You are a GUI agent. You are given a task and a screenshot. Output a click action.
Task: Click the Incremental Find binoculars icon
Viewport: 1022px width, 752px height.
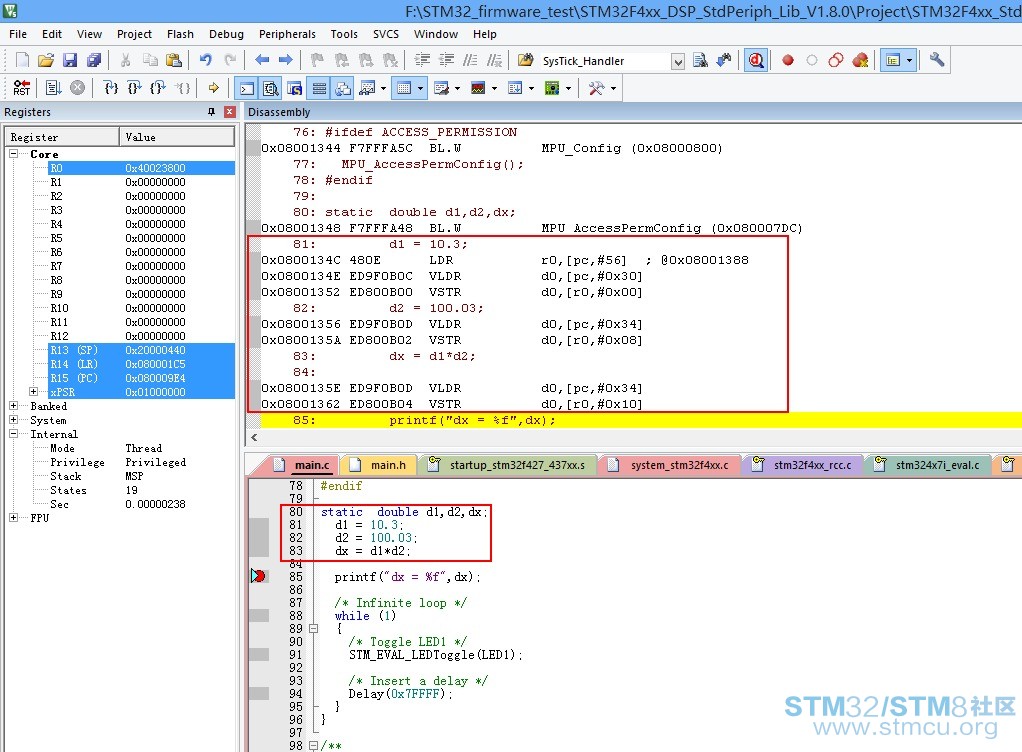click(x=723, y=61)
